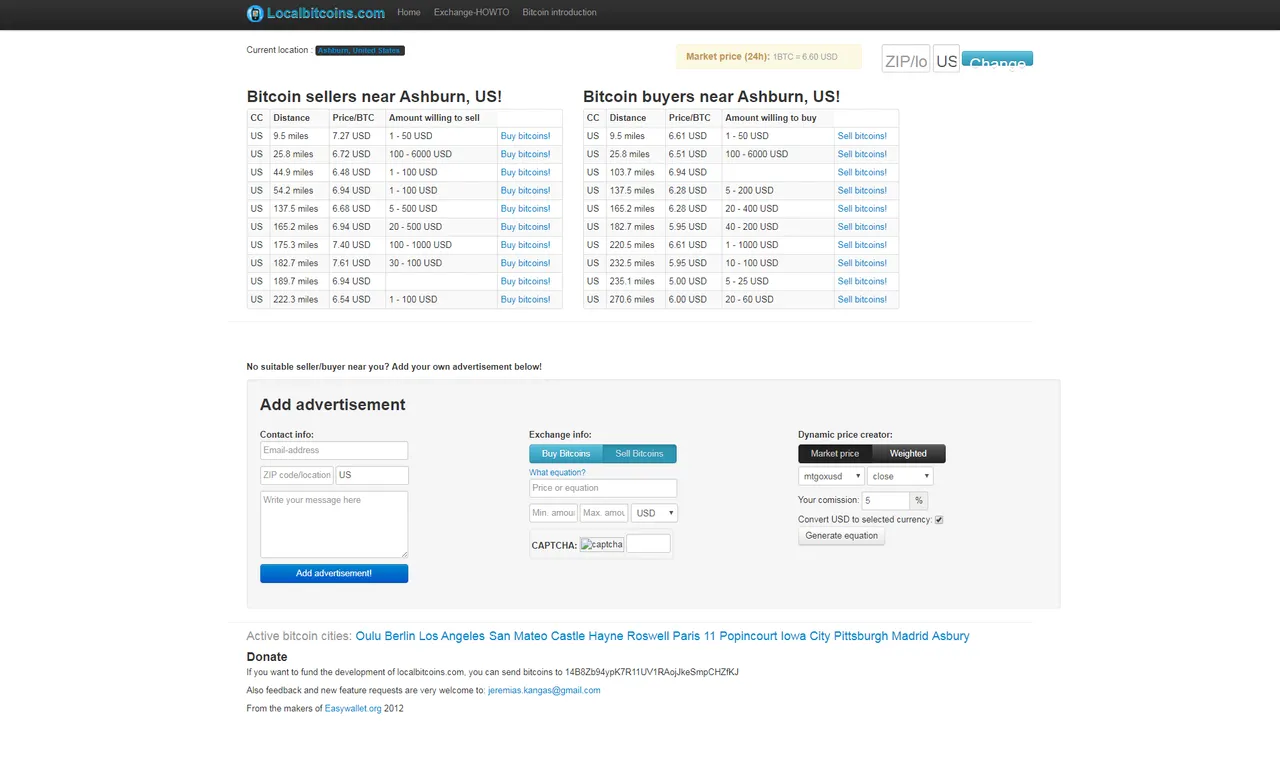Image resolution: width=1280 pixels, height=761 pixels.
Task: Click Buy bitcoins! for the 9.5 miles seller
Action: pos(526,136)
